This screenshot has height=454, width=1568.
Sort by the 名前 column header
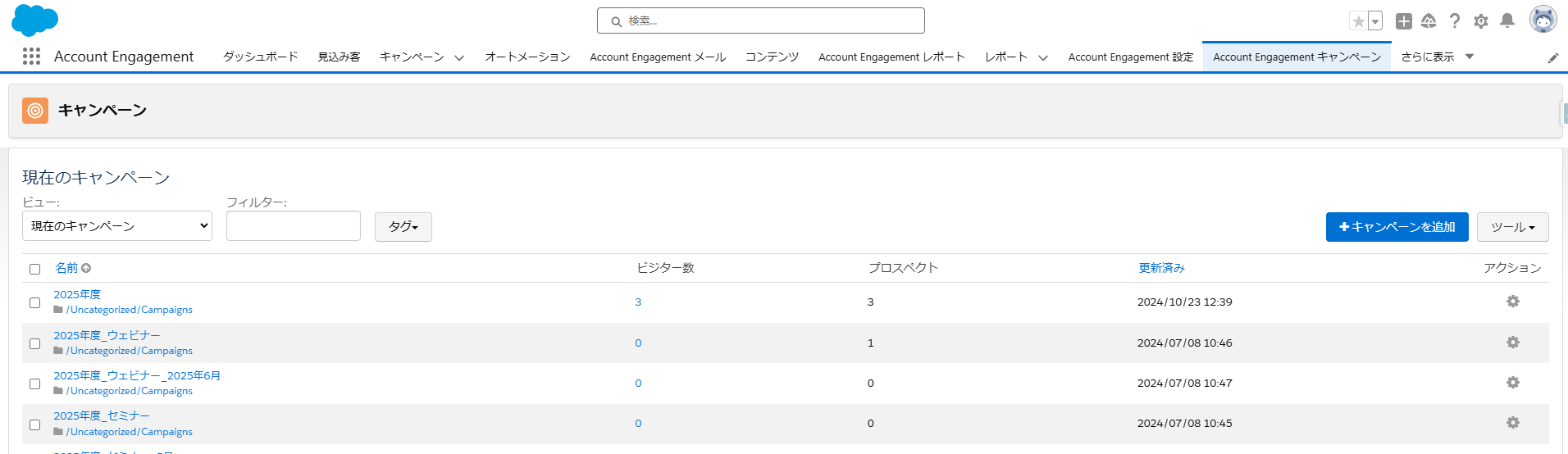coord(66,268)
